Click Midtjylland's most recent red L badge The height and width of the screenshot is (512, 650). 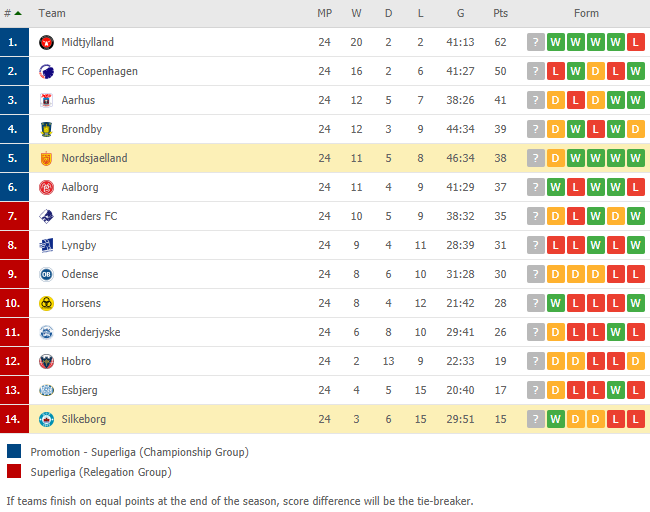click(635, 42)
